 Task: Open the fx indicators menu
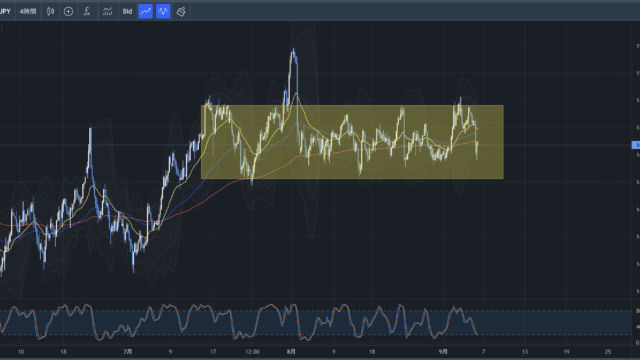(87, 11)
